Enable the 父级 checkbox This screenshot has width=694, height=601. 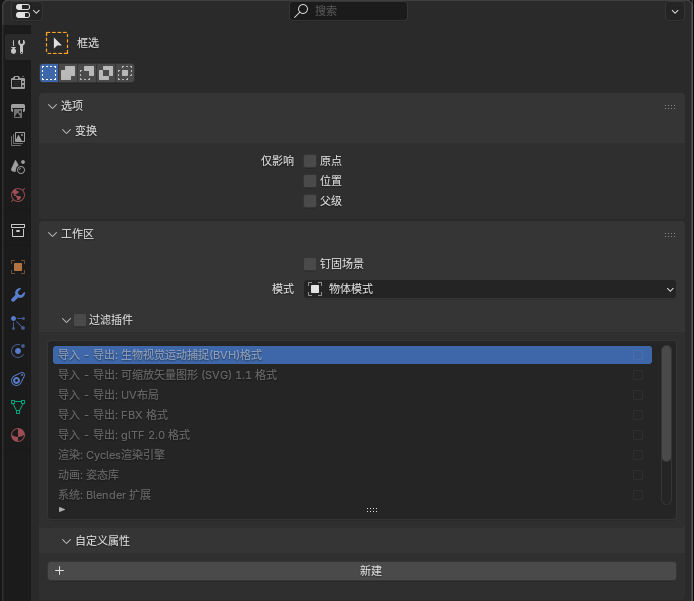tap(310, 201)
